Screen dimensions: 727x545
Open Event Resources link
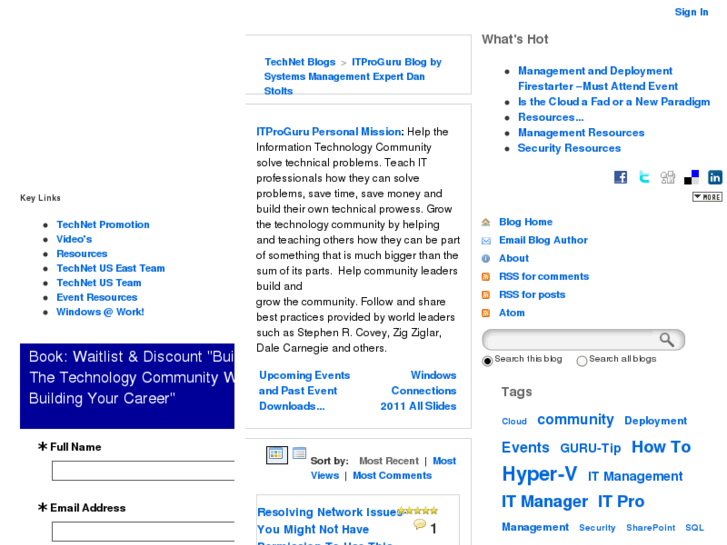pyautogui.click(x=97, y=297)
